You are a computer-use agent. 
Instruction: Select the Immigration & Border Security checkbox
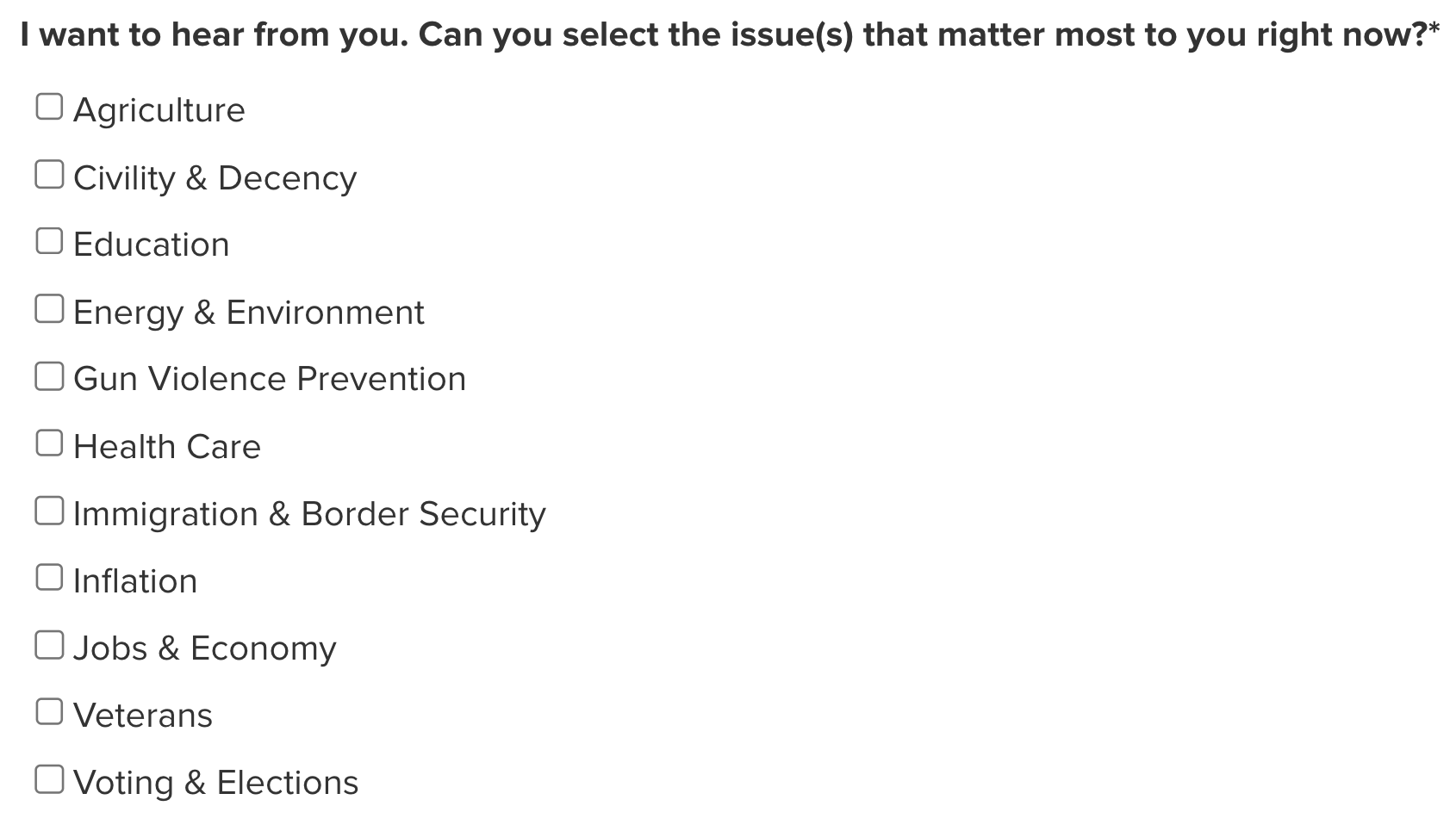tap(49, 511)
